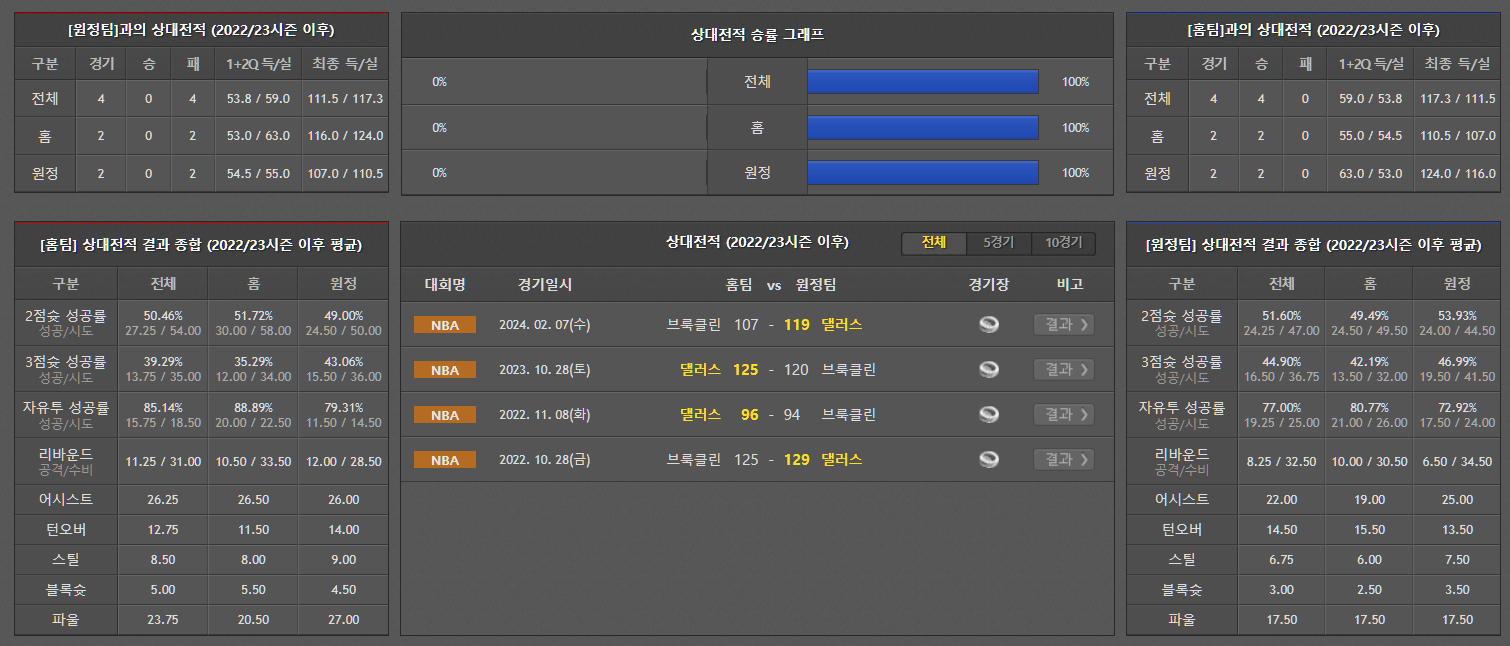Click the 원정 100% win rate bar
This screenshot has height=646, width=1510.
pos(922,173)
